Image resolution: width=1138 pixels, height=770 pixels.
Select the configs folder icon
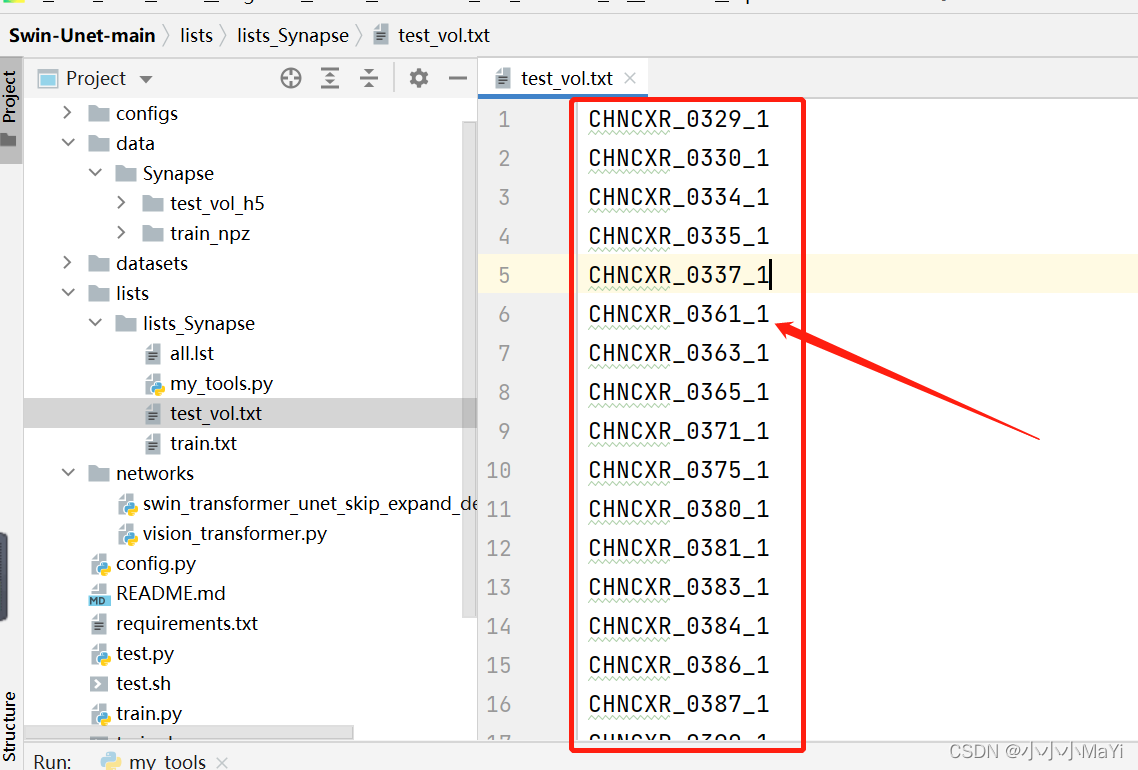tap(99, 113)
